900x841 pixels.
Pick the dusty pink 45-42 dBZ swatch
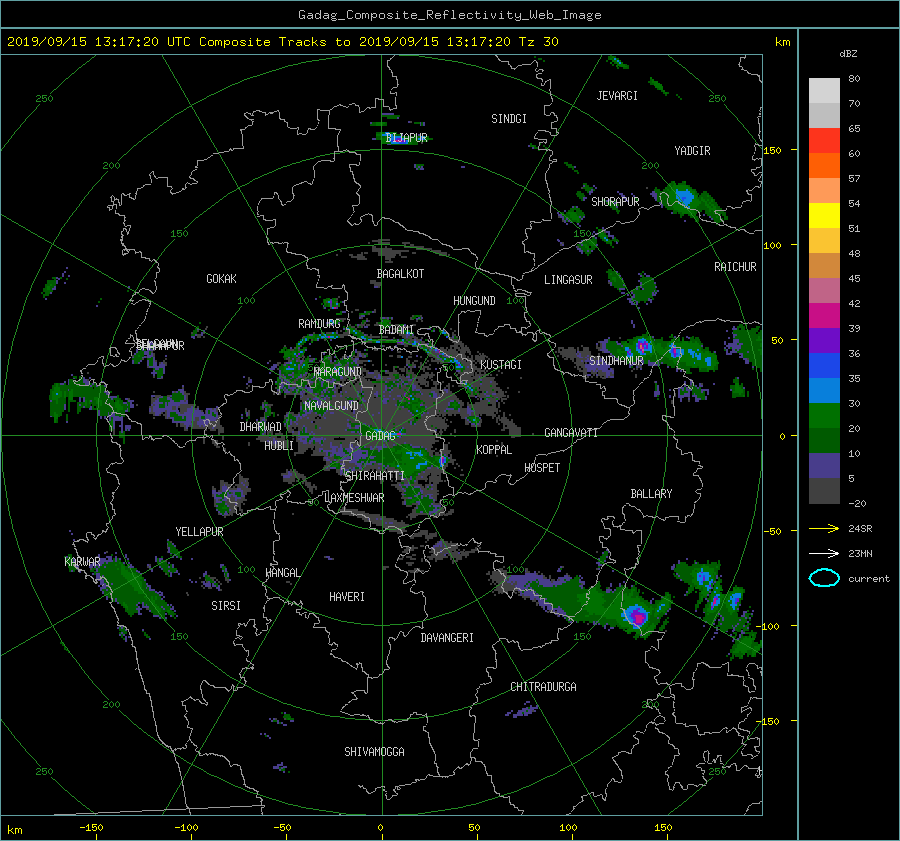tap(824, 291)
